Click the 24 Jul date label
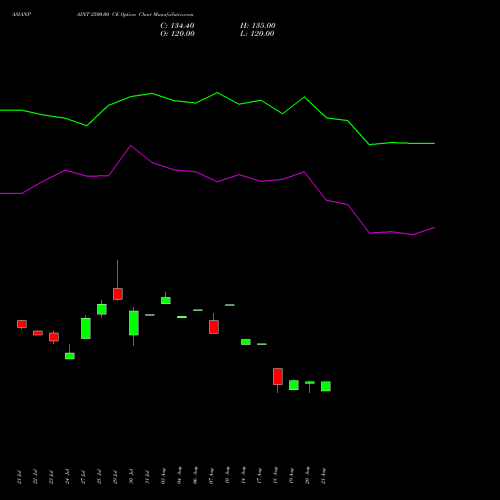 click(x=67, y=477)
